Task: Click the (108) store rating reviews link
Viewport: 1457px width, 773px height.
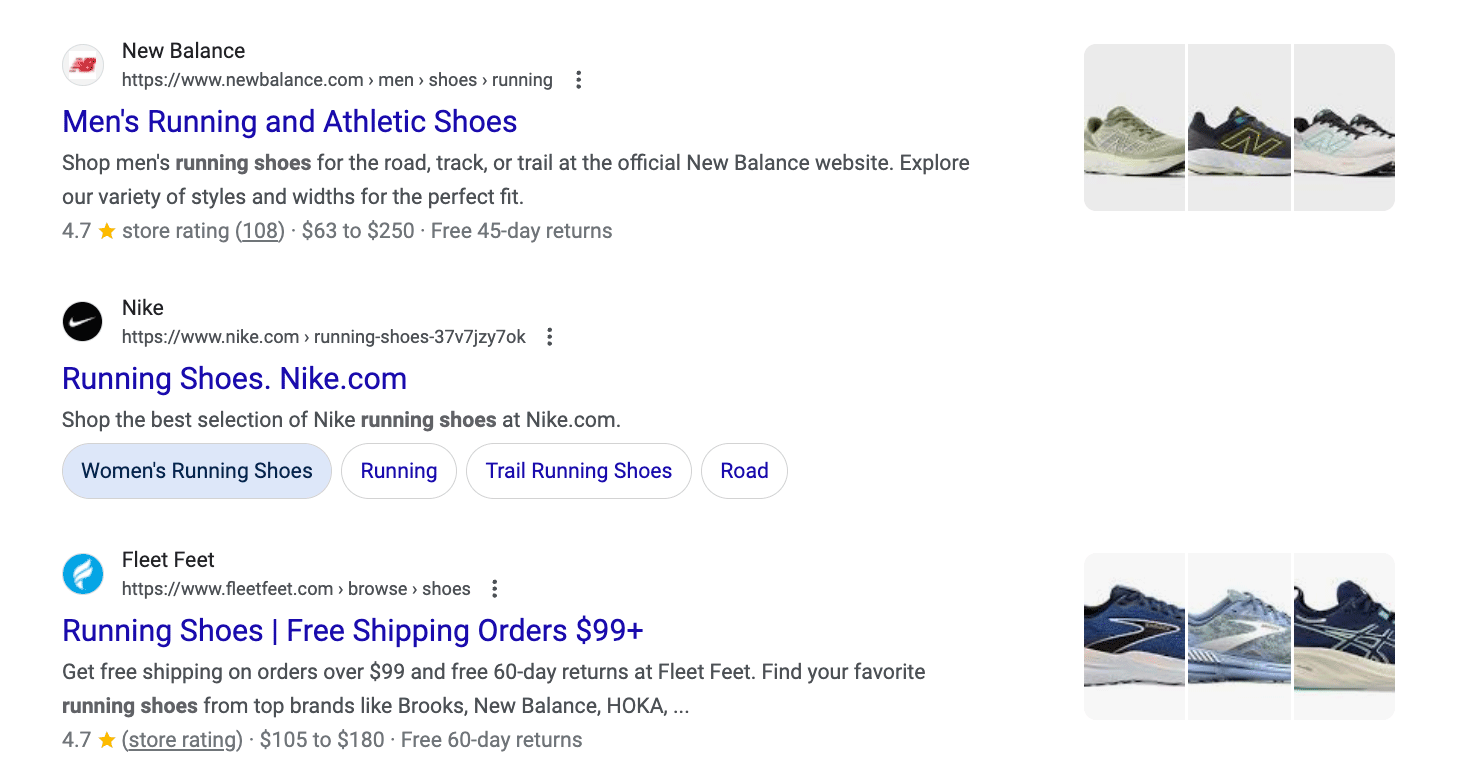Action: [257, 230]
